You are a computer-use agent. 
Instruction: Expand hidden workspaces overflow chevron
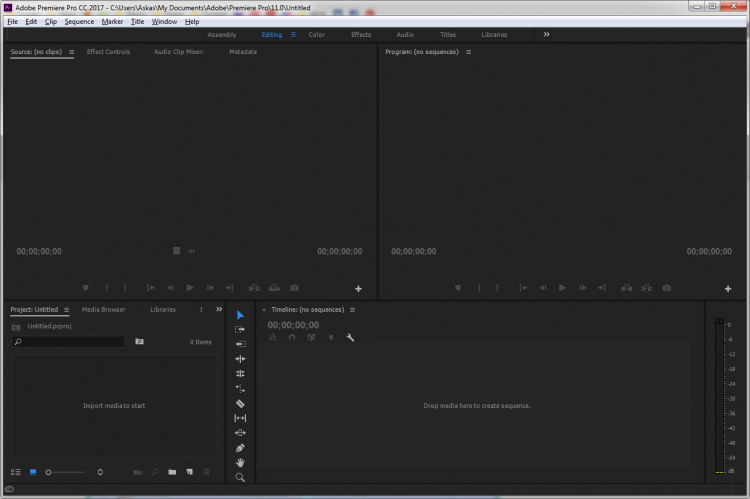pyautogui.click(x=546, y=34)
